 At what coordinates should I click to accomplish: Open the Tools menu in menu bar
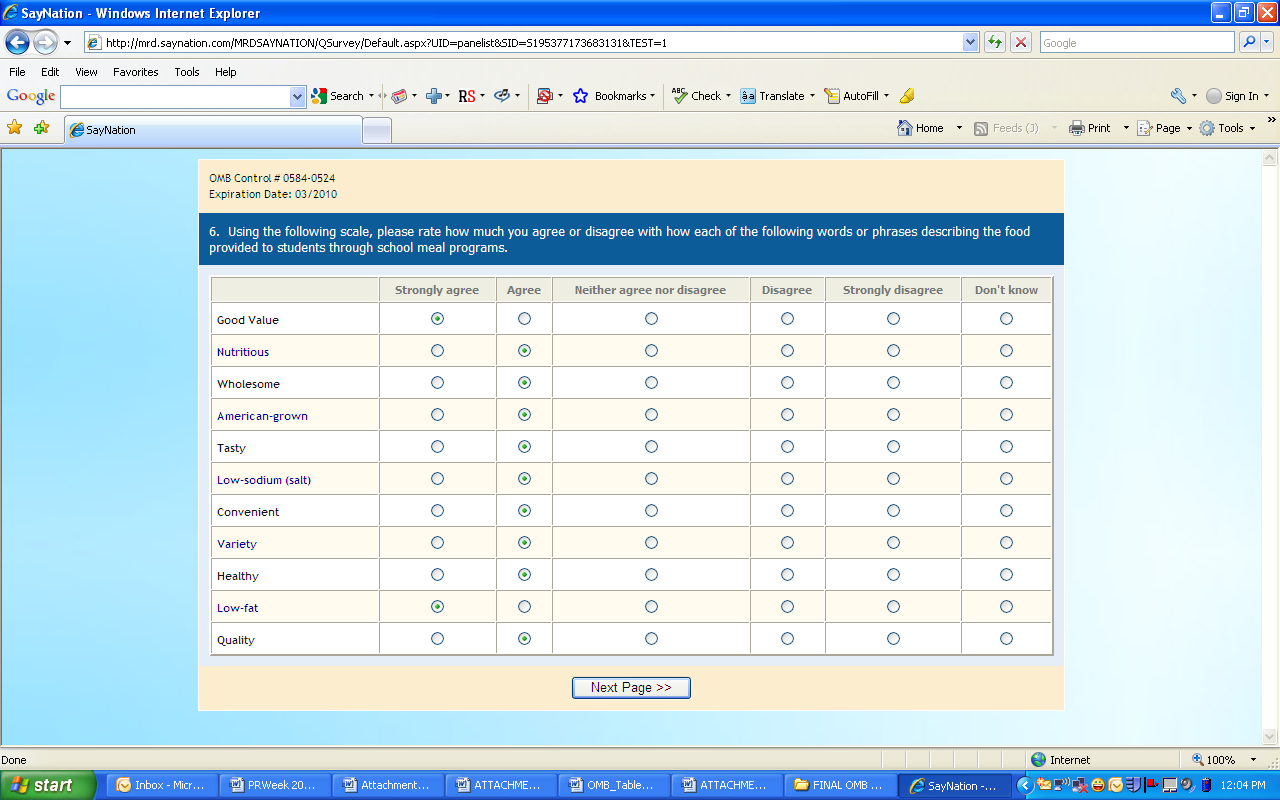point(186,72)
